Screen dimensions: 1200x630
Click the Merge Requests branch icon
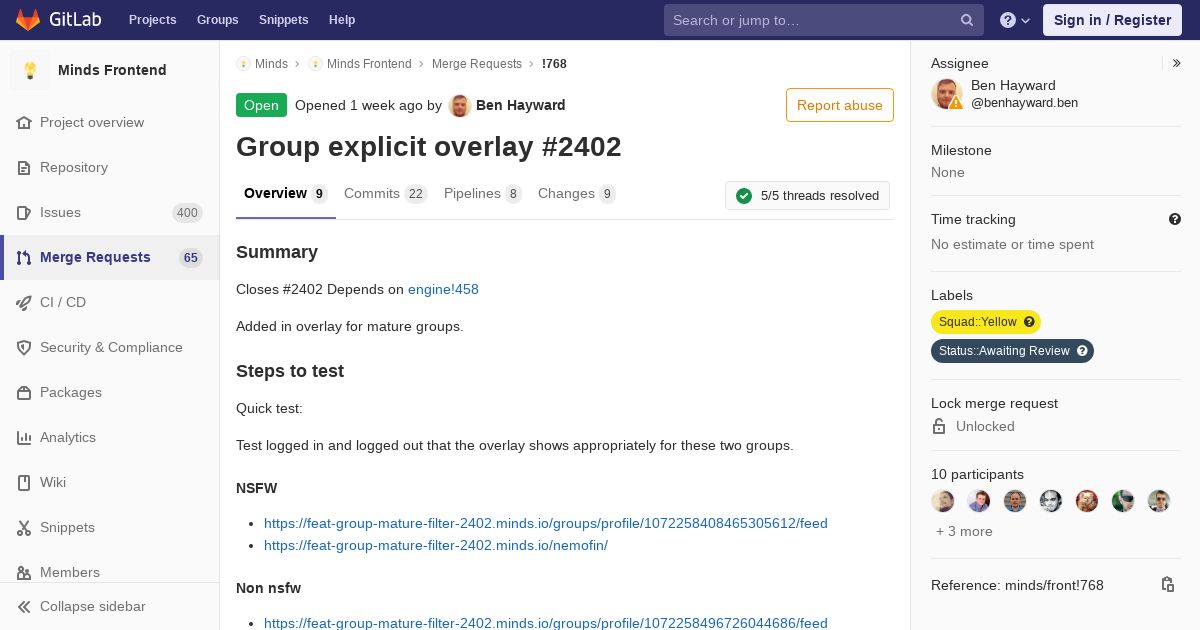24,258
